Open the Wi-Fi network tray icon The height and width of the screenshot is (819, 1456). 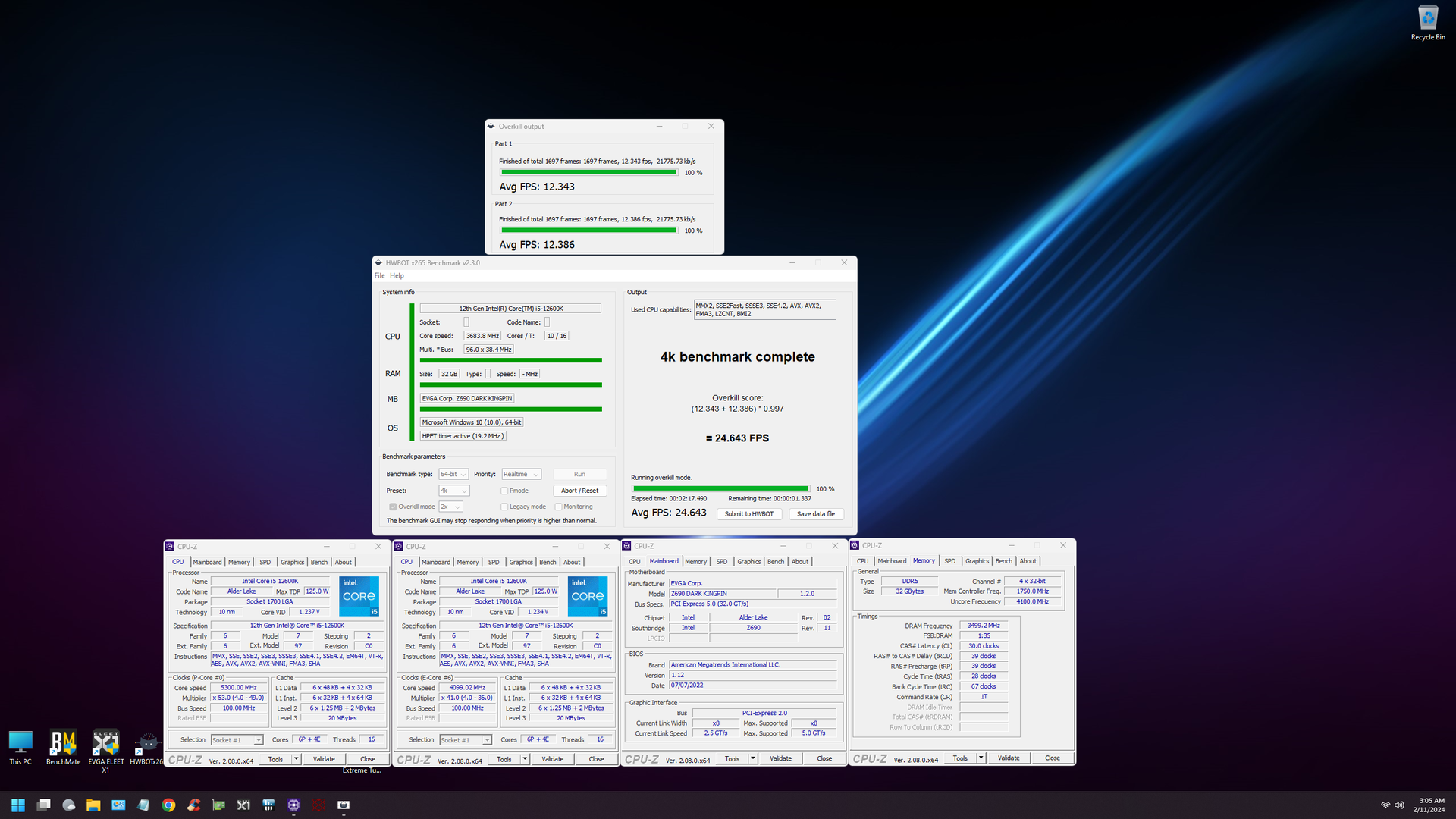pos(1385,805)
